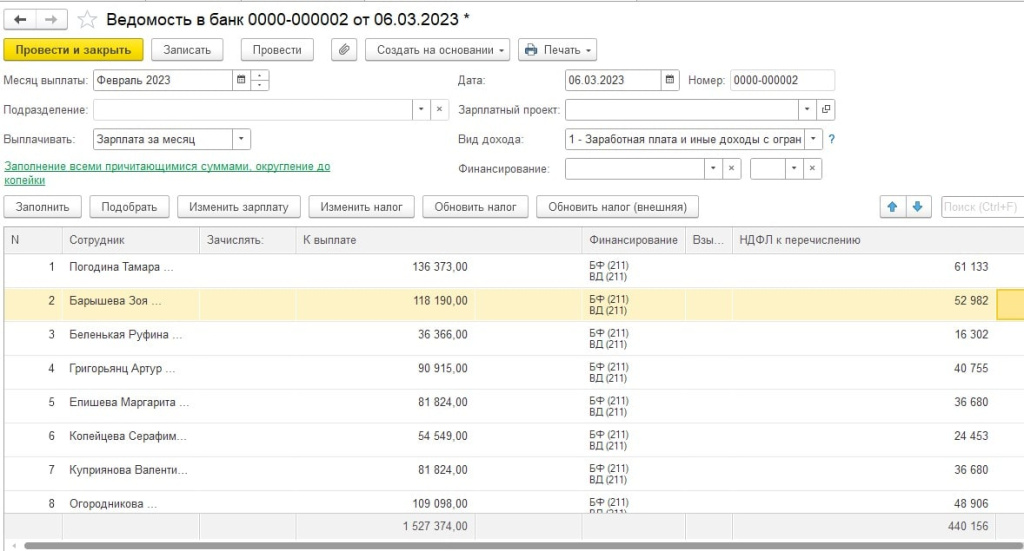Open attachments via the paperclip icon
Viewport: 1024px width, 551px height.
(344, 50)
